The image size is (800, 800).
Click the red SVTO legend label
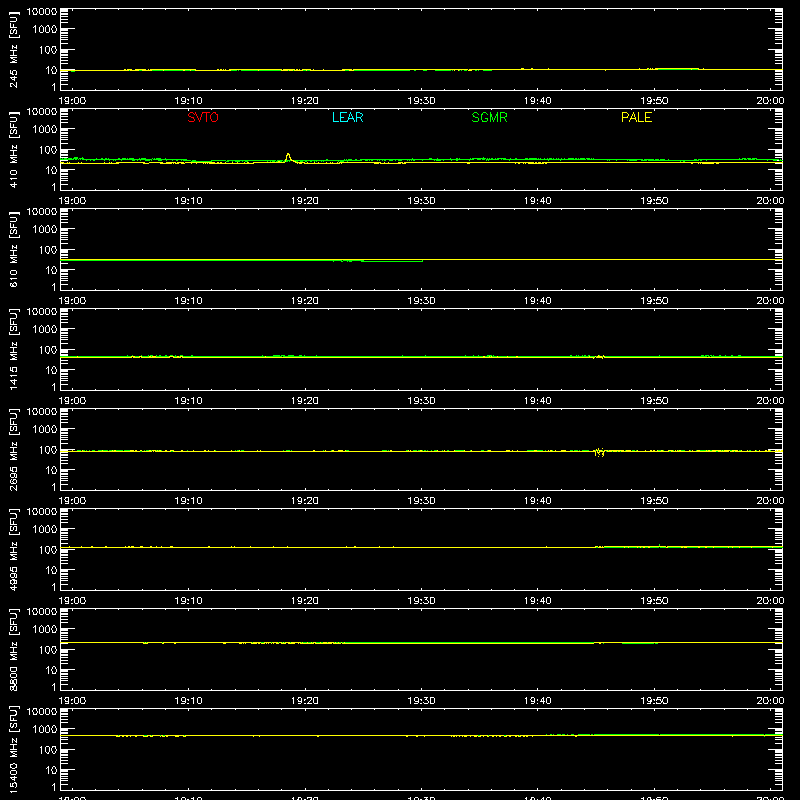coord(203,117)
